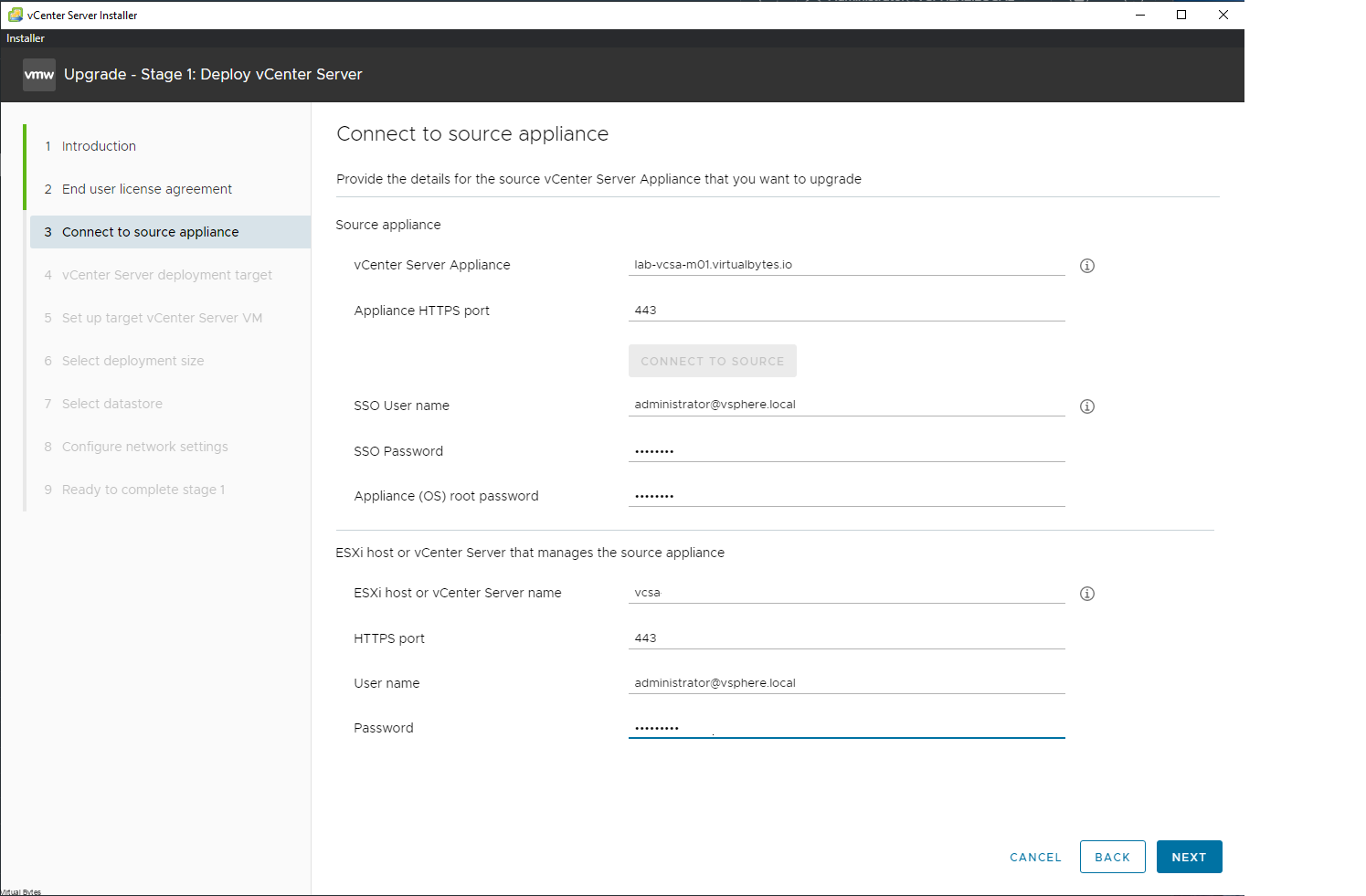Screen dimensions: 1366x896
Task: Select the Introduction step in the sidebar
Action: (98, 145)
